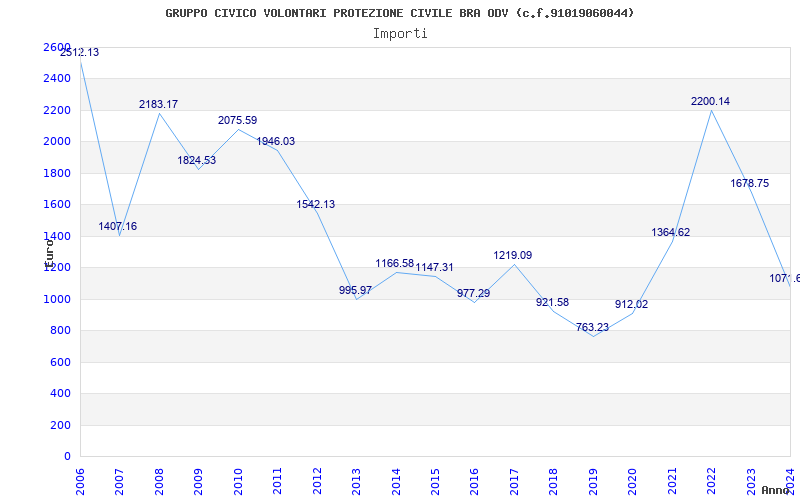Image resolution: width=800 pixels, height=500 pixels.
Task: Select the 2012 year tick
Action: pyautogui.click(x=317, y=482)
